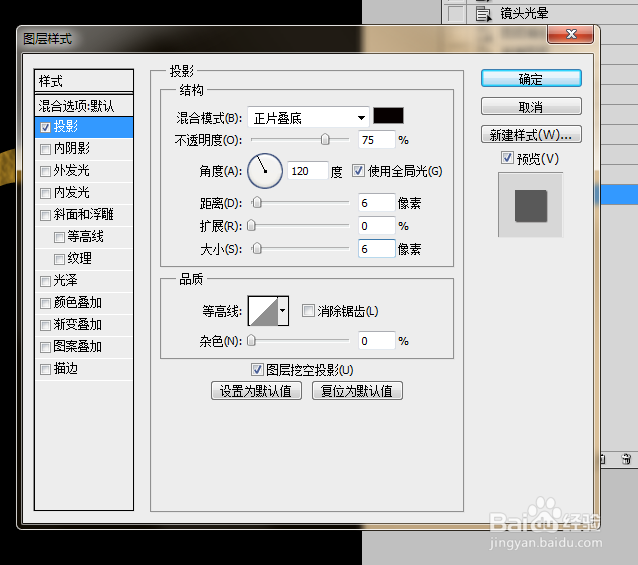Enable the 外发光 checkbox

pyautogui.click(x=46, y=171)
